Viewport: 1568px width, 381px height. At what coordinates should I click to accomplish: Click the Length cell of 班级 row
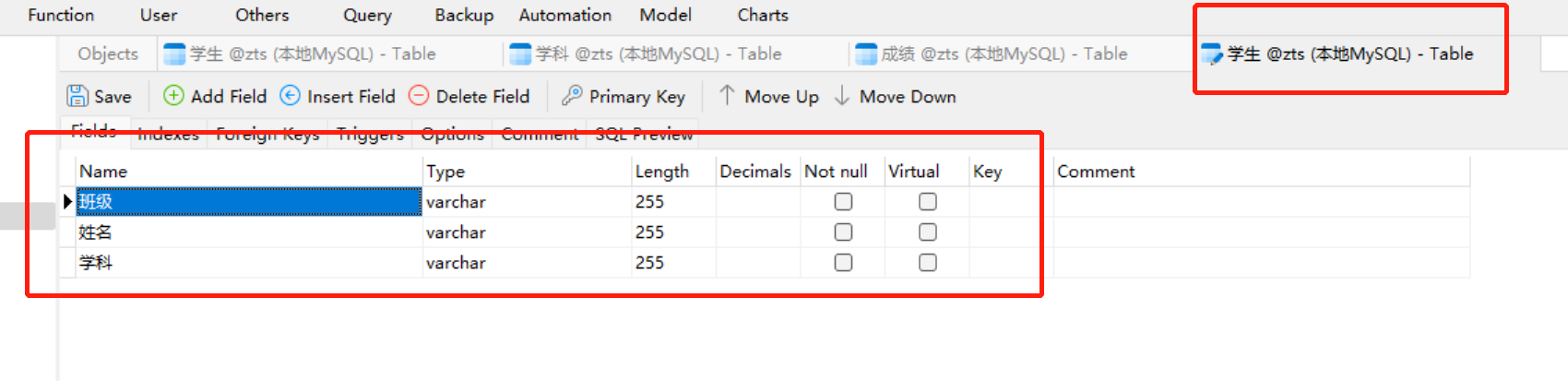673,201
